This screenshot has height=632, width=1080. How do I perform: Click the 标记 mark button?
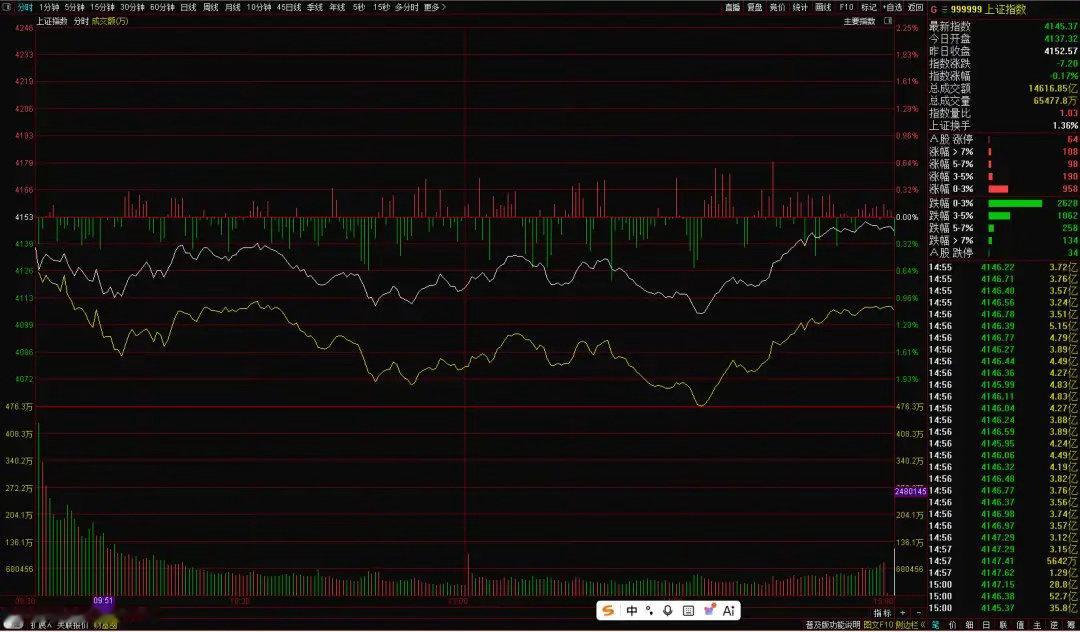[x=869, y=7]
